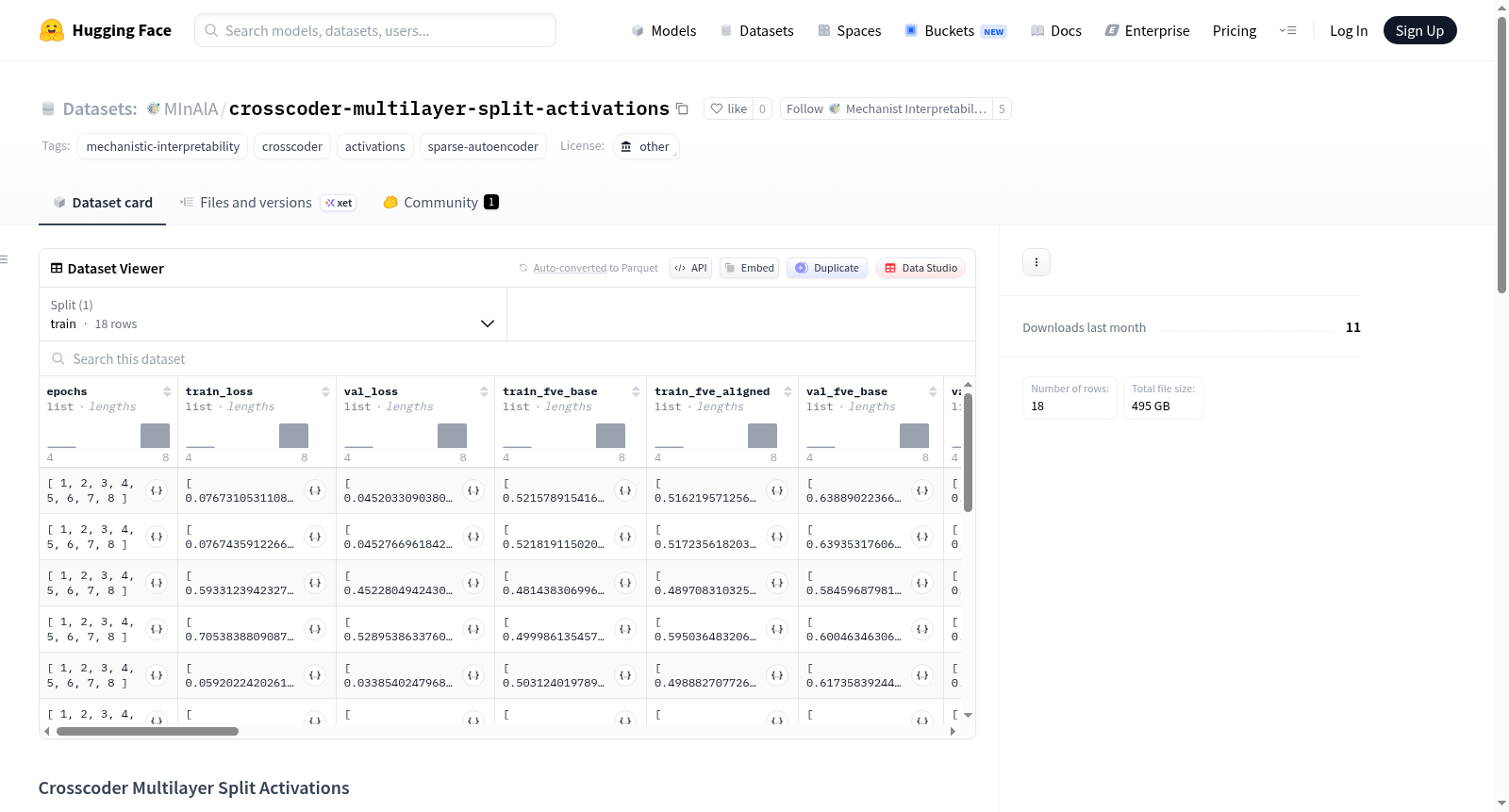Expand val_fve_base cell 0.63889022366
1509x812 pixels.
tap(922, 490)
